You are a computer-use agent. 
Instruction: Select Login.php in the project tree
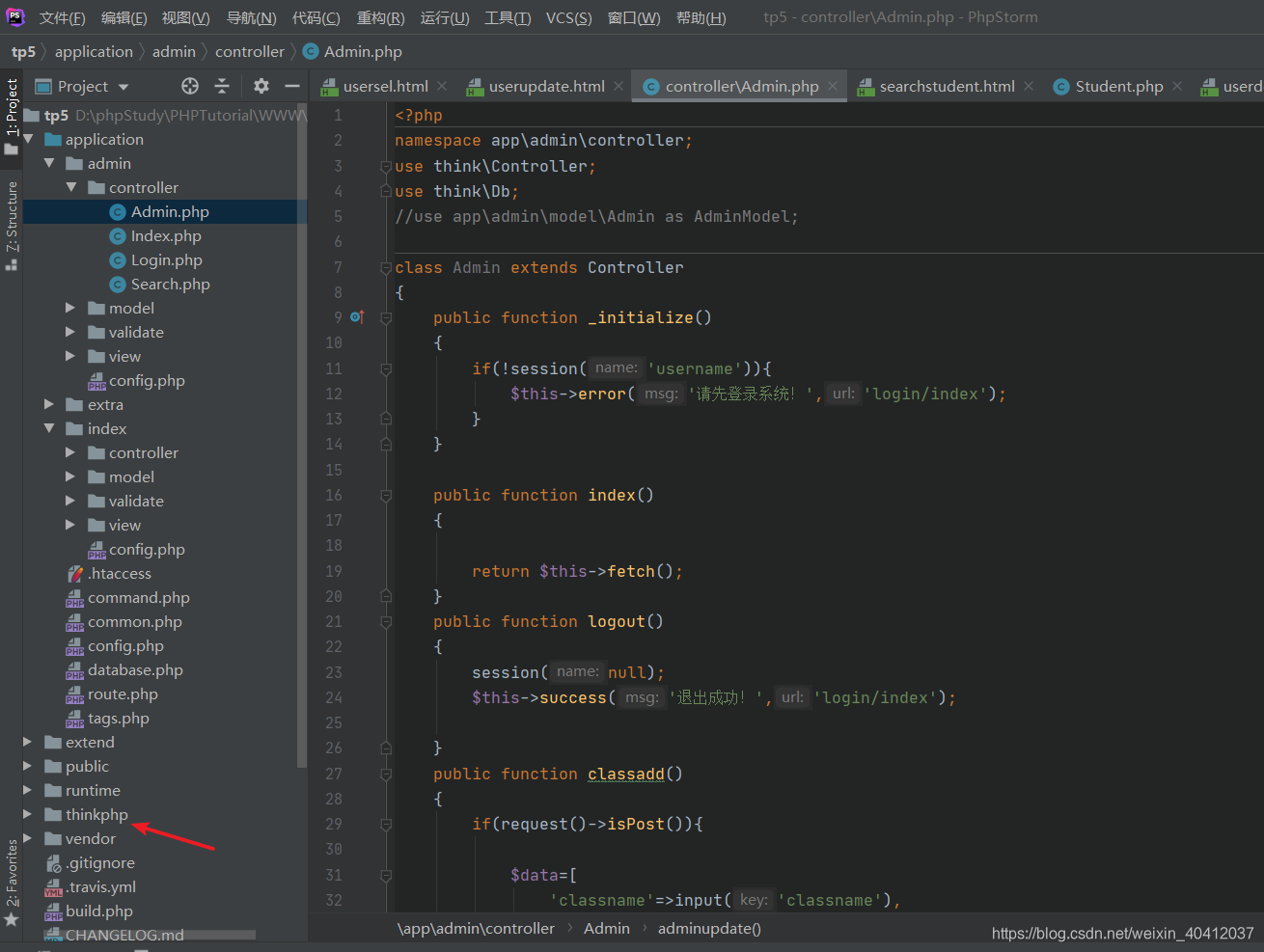pyautogui.click(x=166, y=259)
